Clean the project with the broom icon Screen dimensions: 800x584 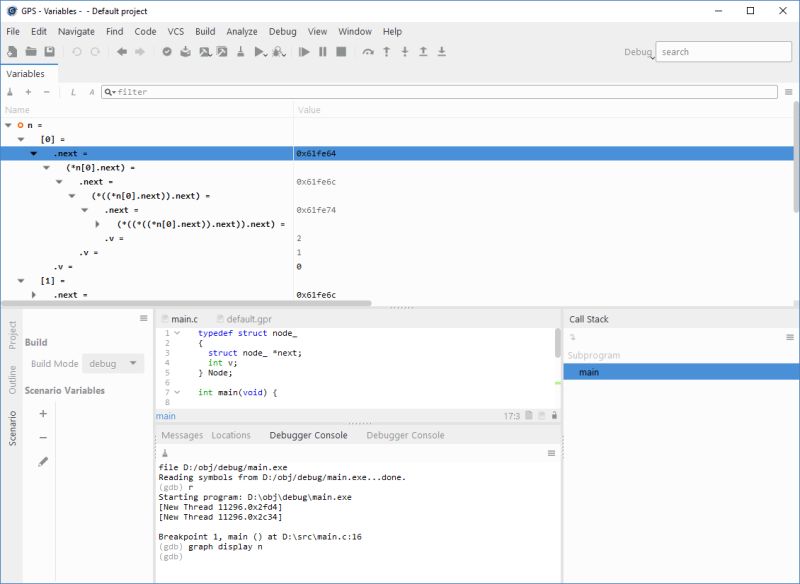click(239, 52)
